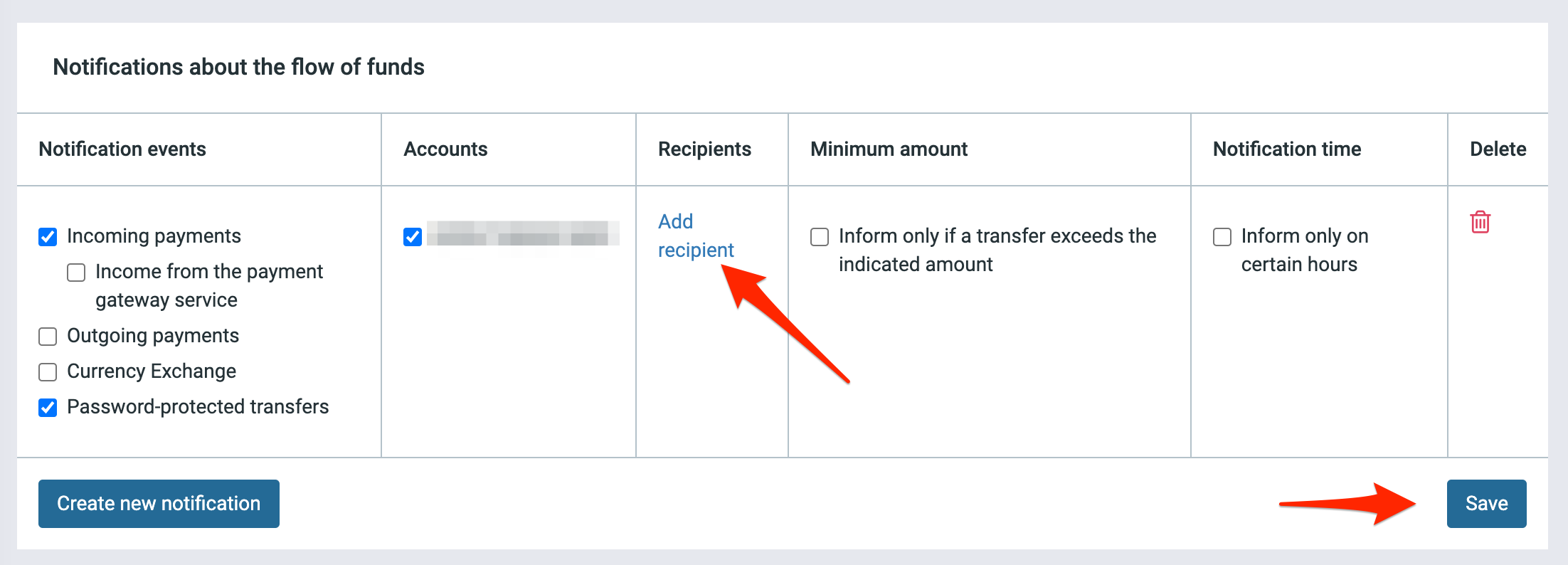The height and width of the screenshot is (565, 1568).
Task: Click the red trash delete icon
Action: (x=1480, y=222)
